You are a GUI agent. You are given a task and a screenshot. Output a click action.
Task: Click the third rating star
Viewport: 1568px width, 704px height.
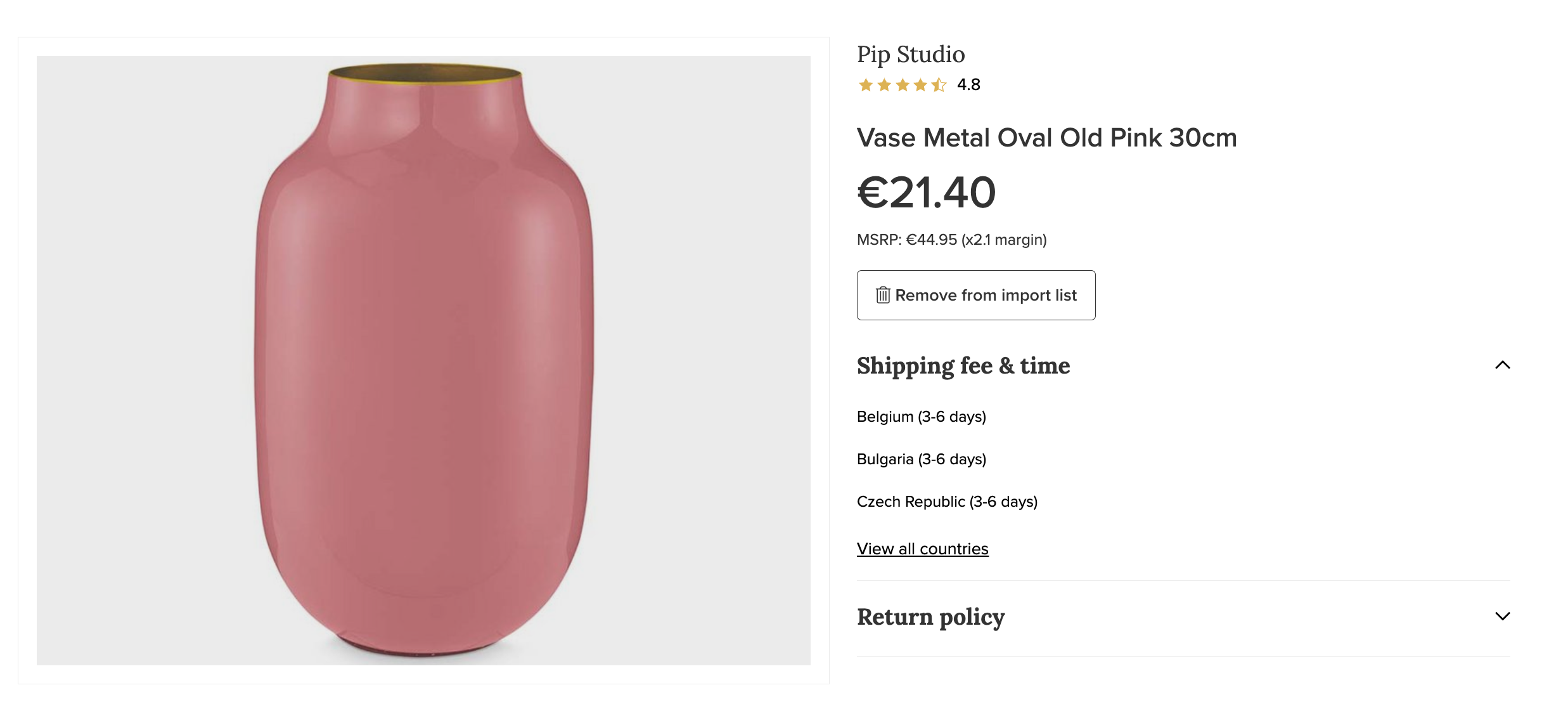(x=903, y=85)
